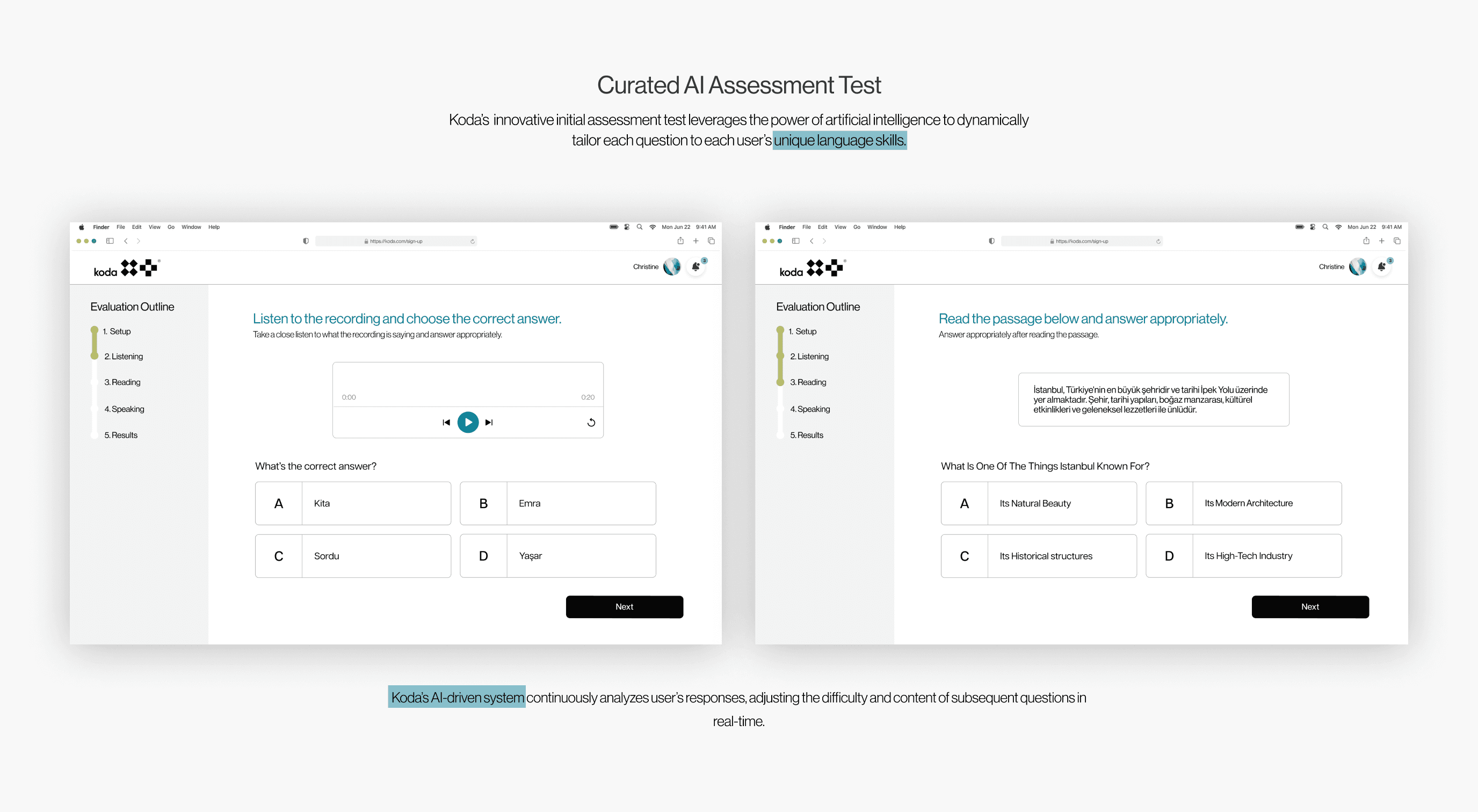The height and width of the screenshot is (812, 1478).
Task: Click the share icon in the right browser toolbar
Action: click(1366, 241)
